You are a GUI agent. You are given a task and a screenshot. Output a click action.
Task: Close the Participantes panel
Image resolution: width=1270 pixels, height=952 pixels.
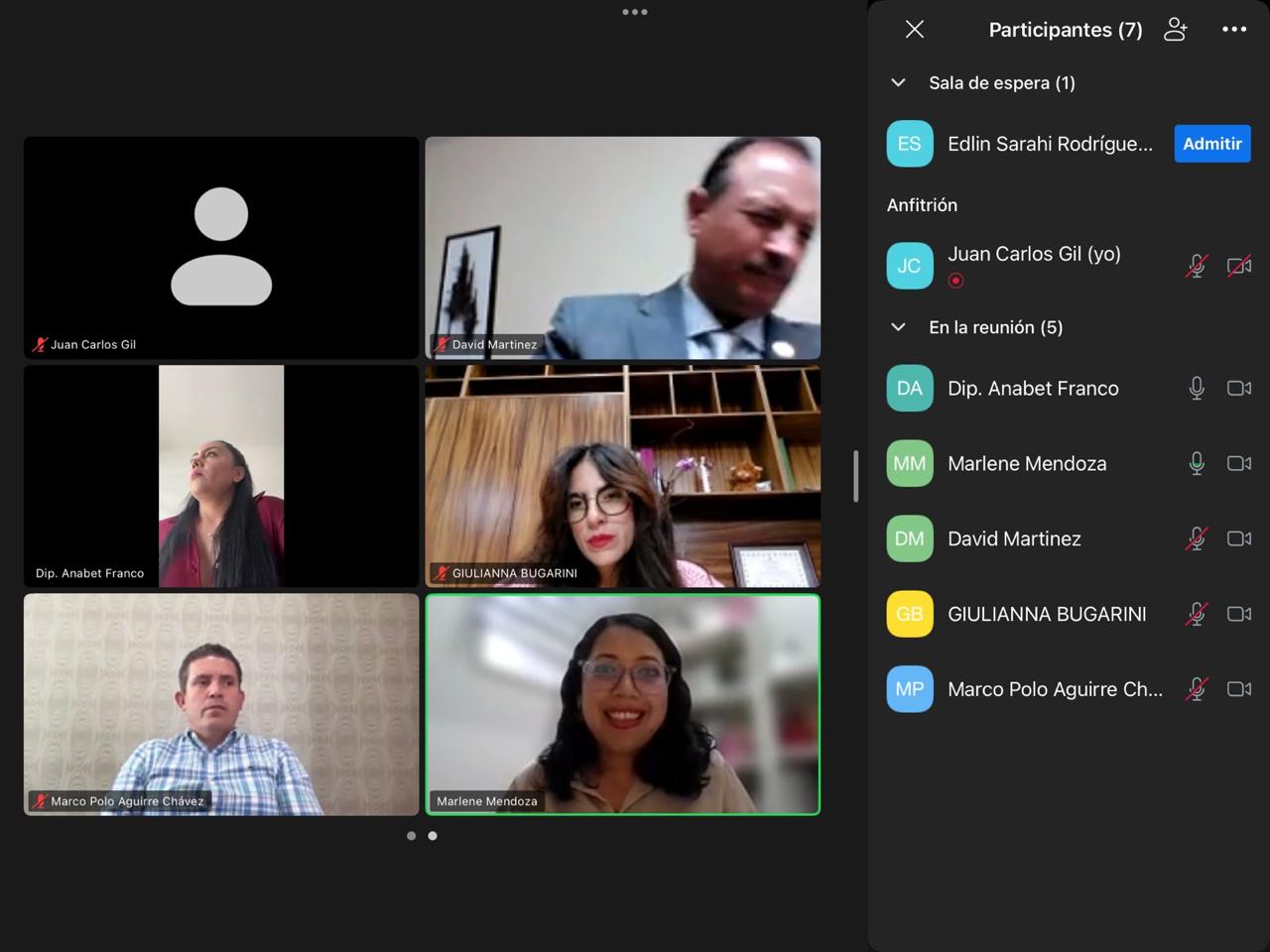(915, 30)
